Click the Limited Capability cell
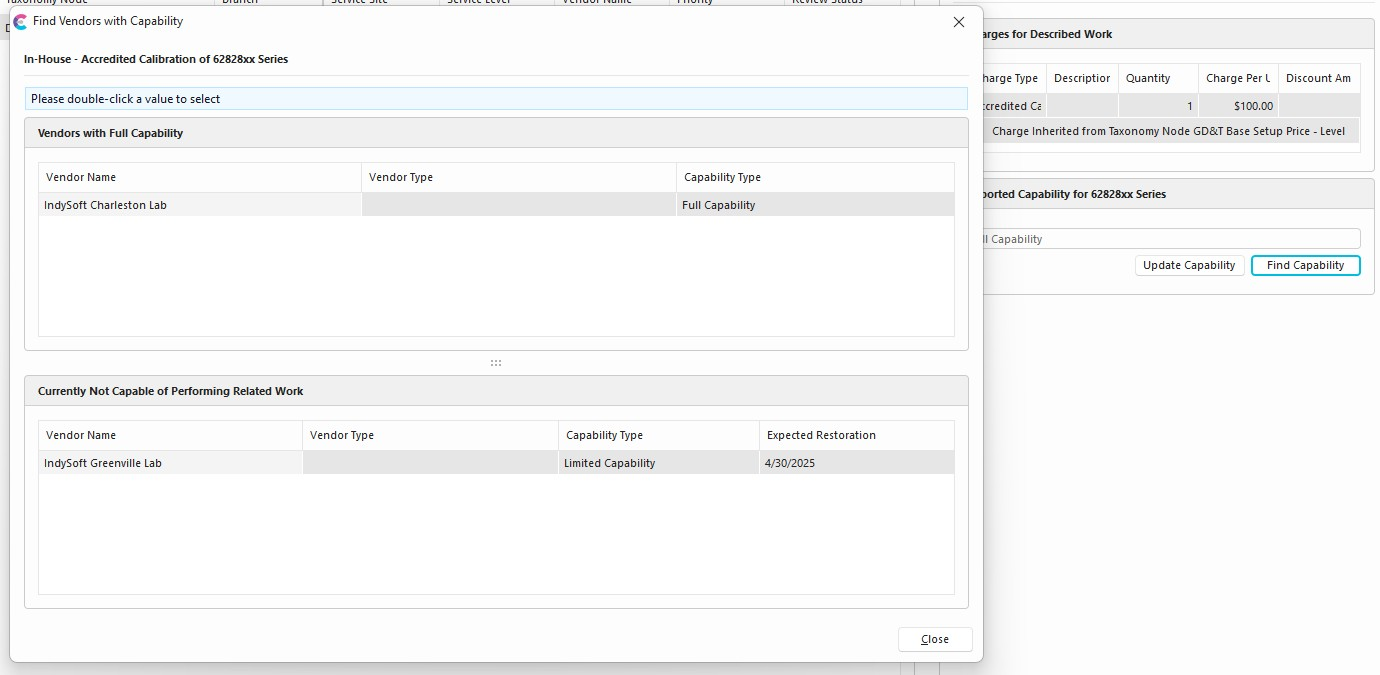The height and width of the screenshot is (675, 1380). 658,463
